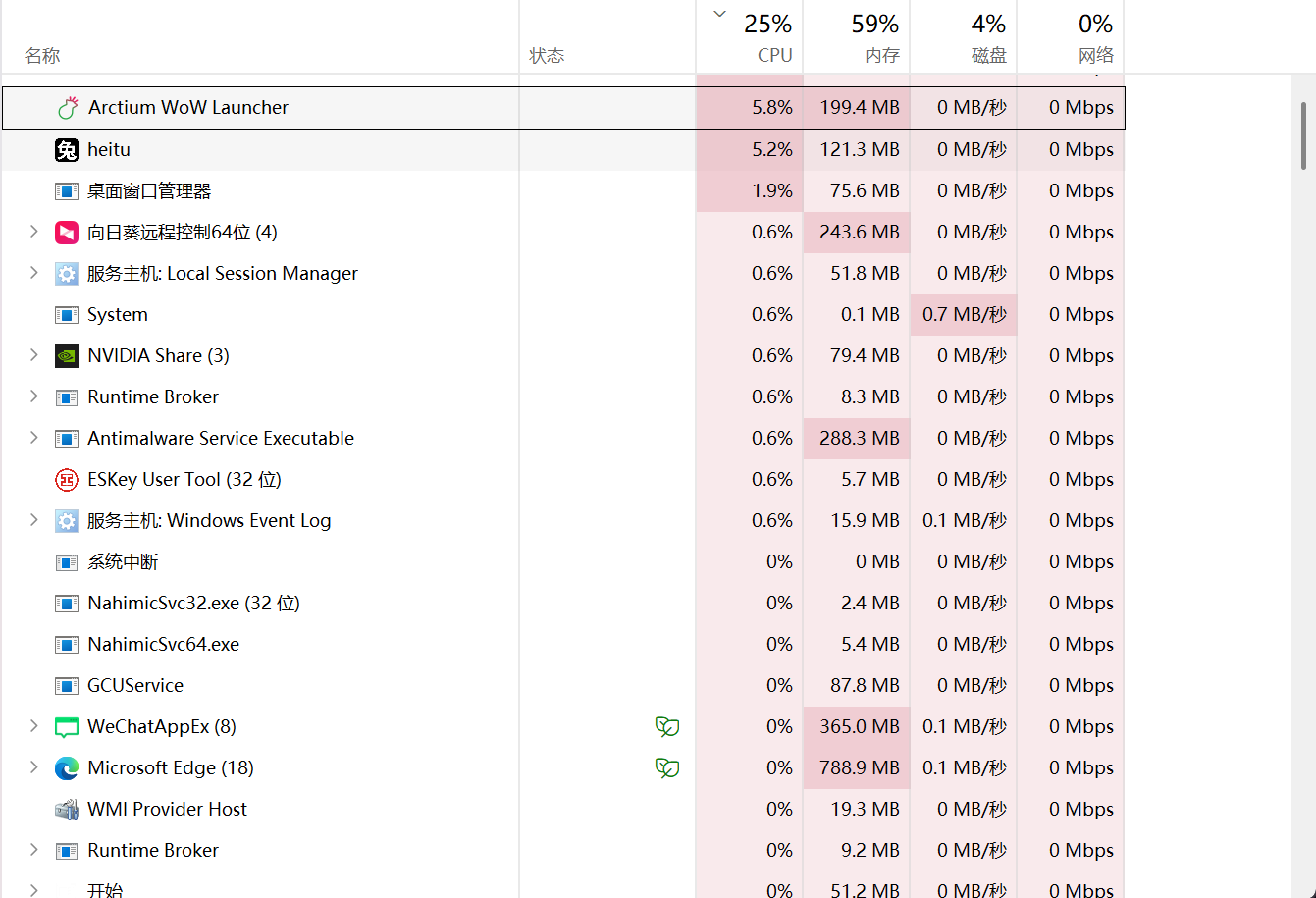Sort by the 名称 column header
Image resolution: width=1316 pixels, height=898 pixels.
(42, 55)
